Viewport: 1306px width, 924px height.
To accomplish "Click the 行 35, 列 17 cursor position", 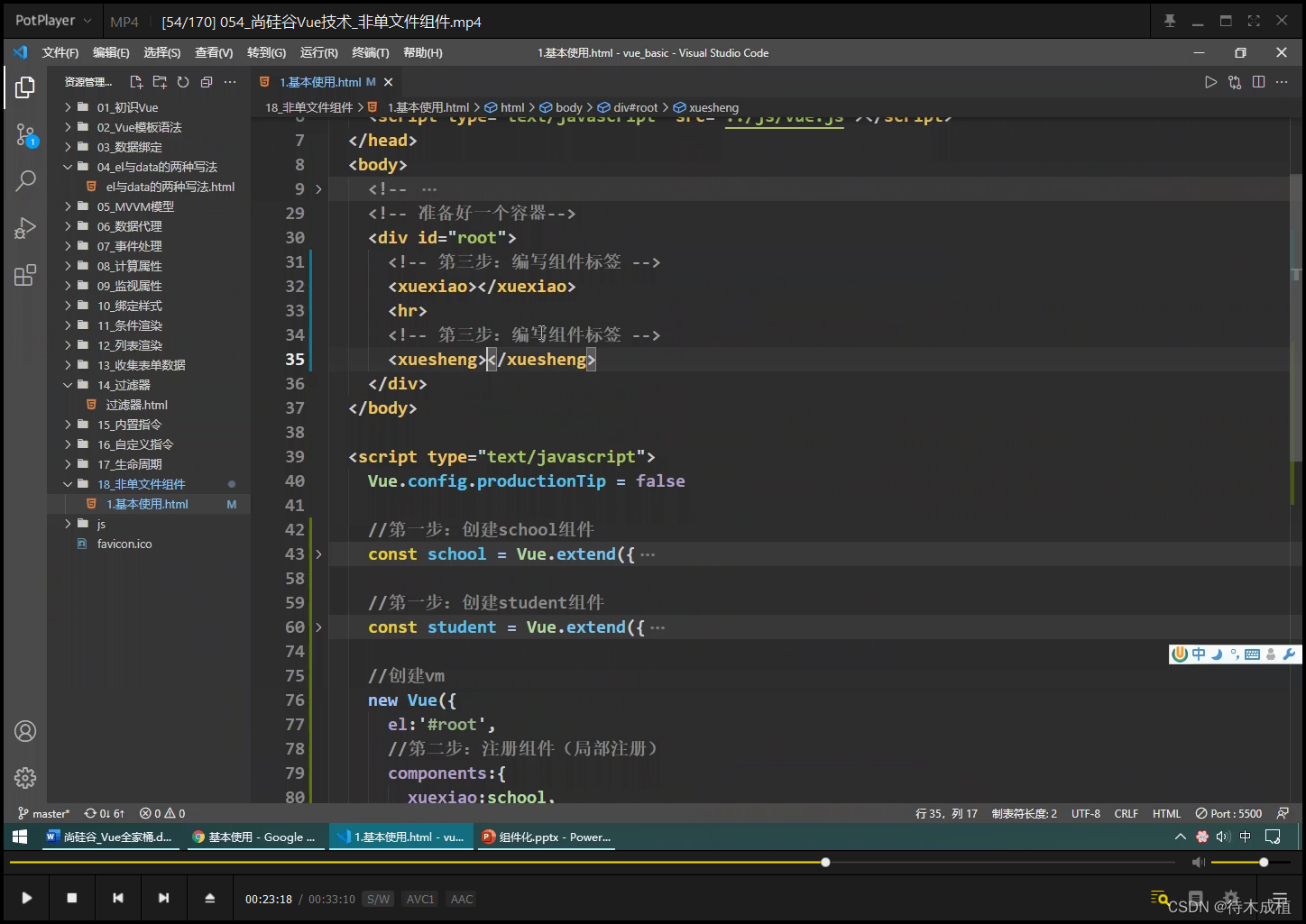I will (946, 813).
